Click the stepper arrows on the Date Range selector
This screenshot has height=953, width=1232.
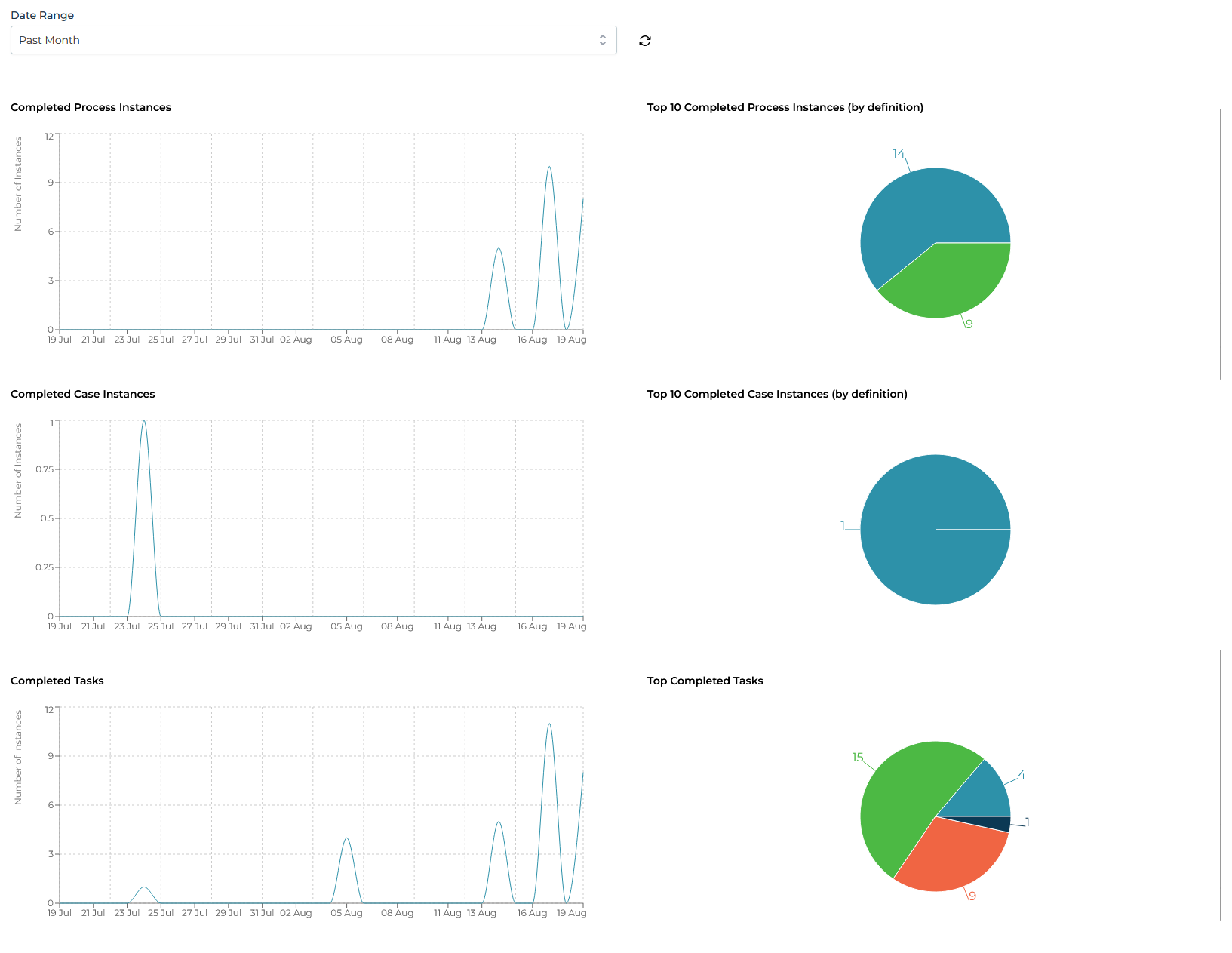pyautogui.click(x=603, y=40)
